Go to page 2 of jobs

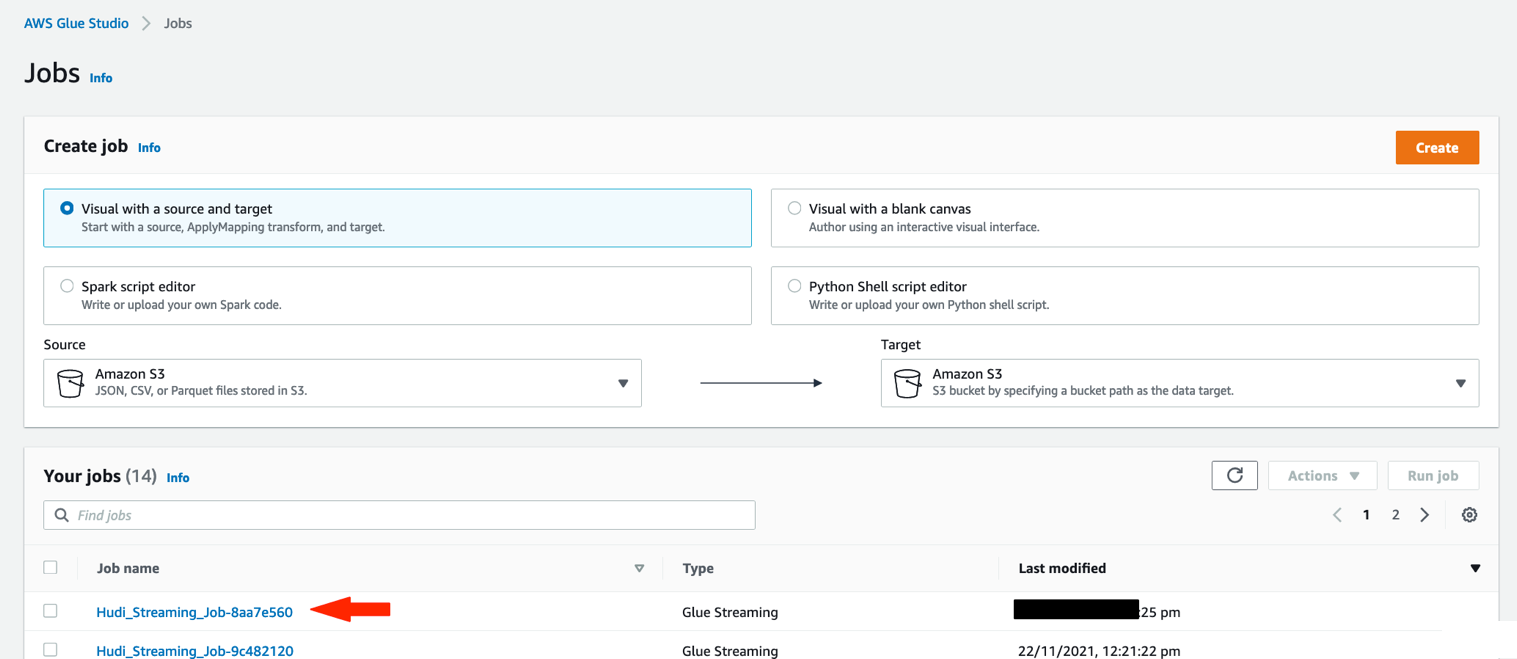(x=1395, y=515)
